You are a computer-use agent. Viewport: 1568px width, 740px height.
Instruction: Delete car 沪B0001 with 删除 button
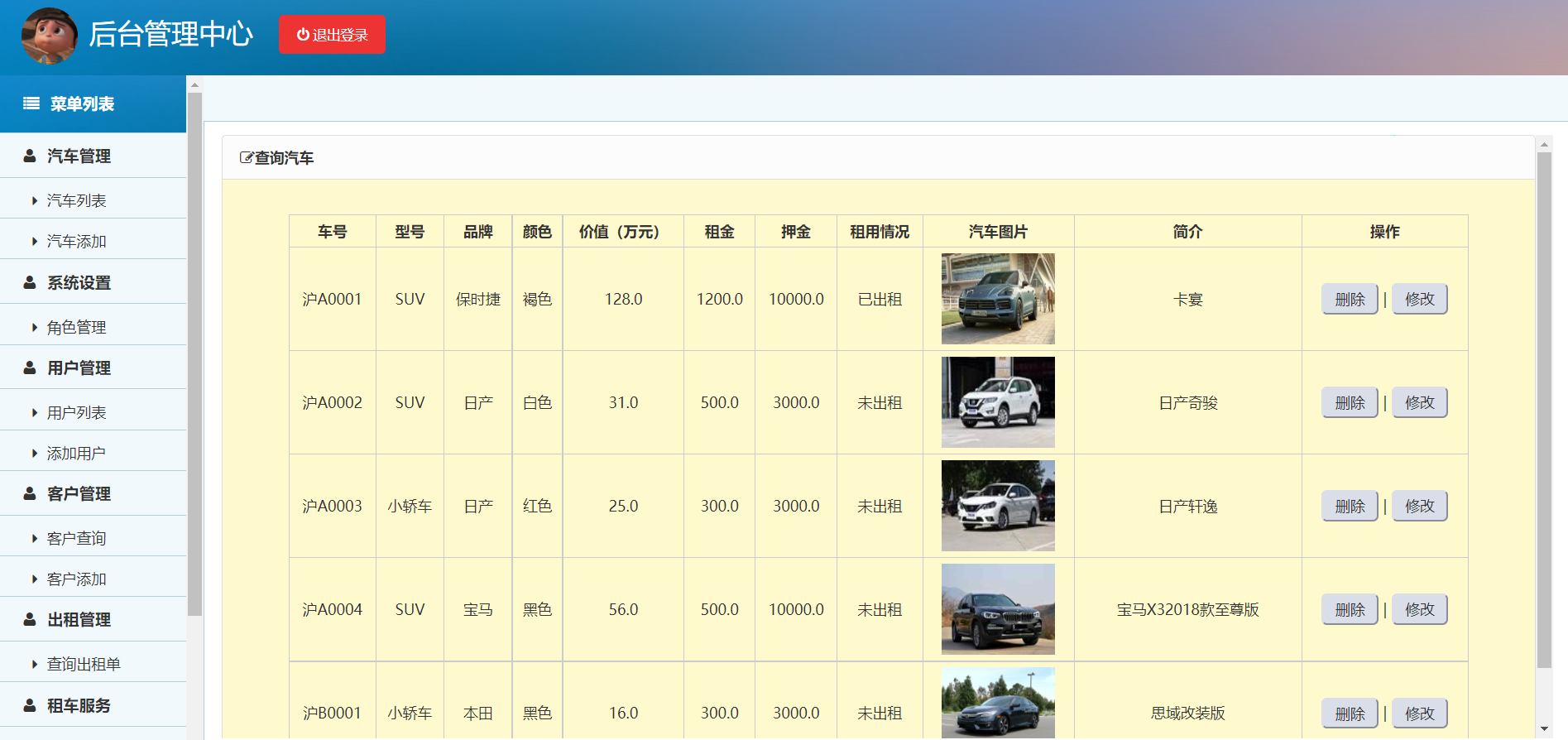click(1350, 713)
